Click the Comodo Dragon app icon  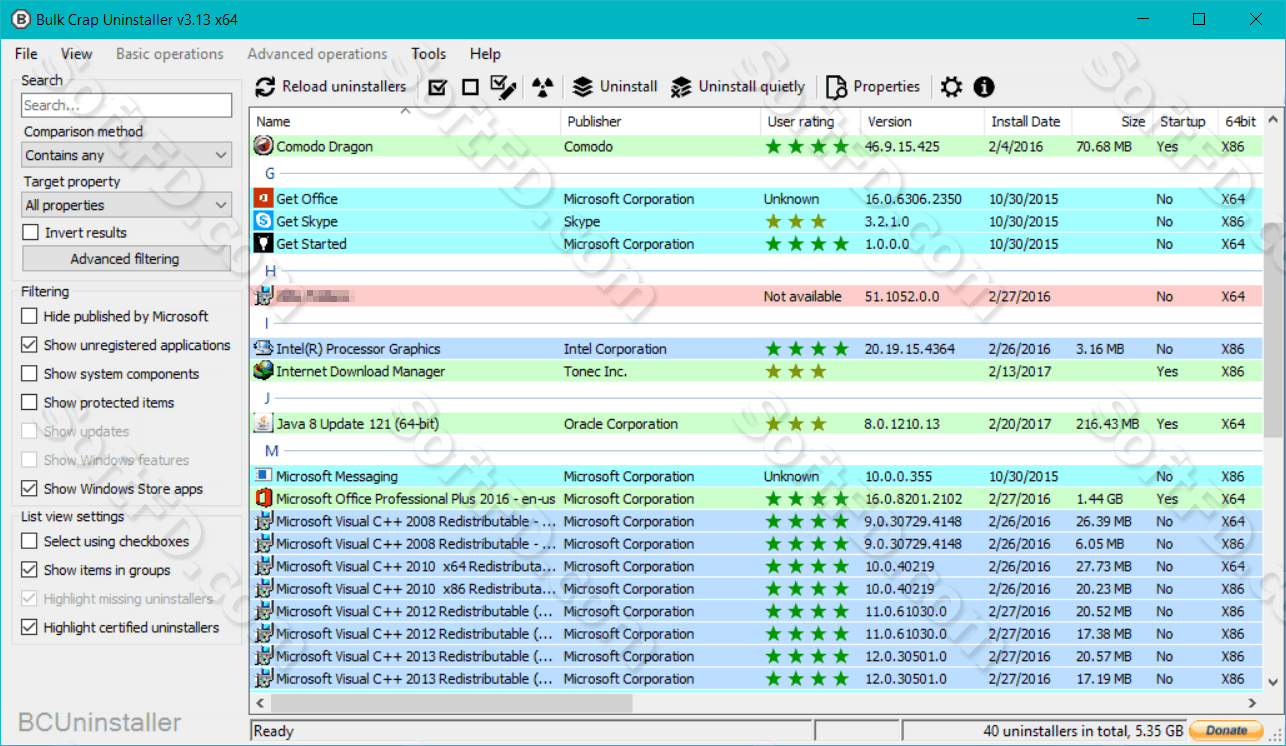click(x=263, y=146)
